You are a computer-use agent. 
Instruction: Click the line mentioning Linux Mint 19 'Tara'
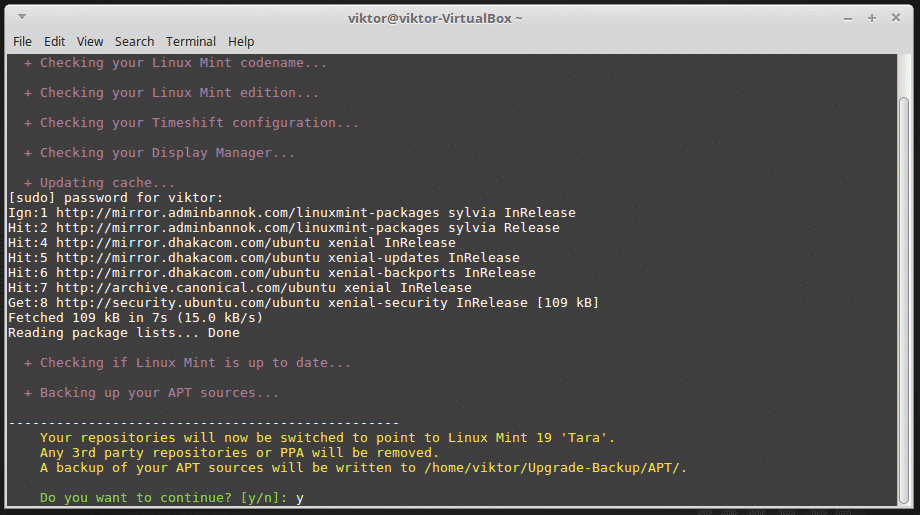327,438
